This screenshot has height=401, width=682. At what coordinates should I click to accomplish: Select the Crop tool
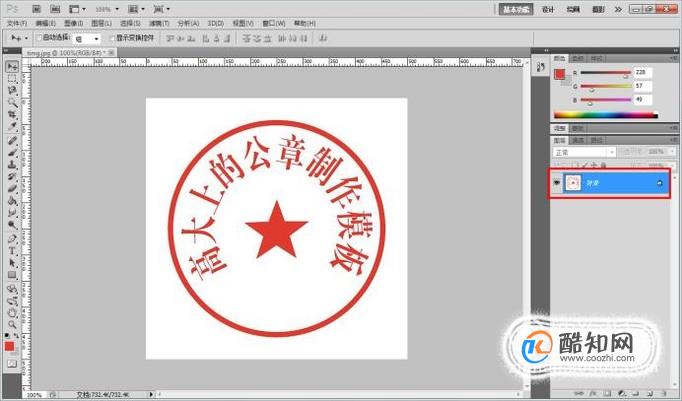pos(12,115)
